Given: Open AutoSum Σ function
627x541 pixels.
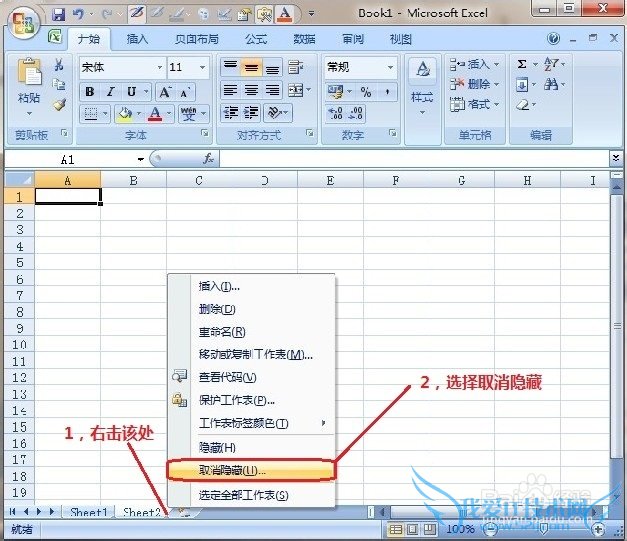Looking at the screenshot, I should [522, 64].
